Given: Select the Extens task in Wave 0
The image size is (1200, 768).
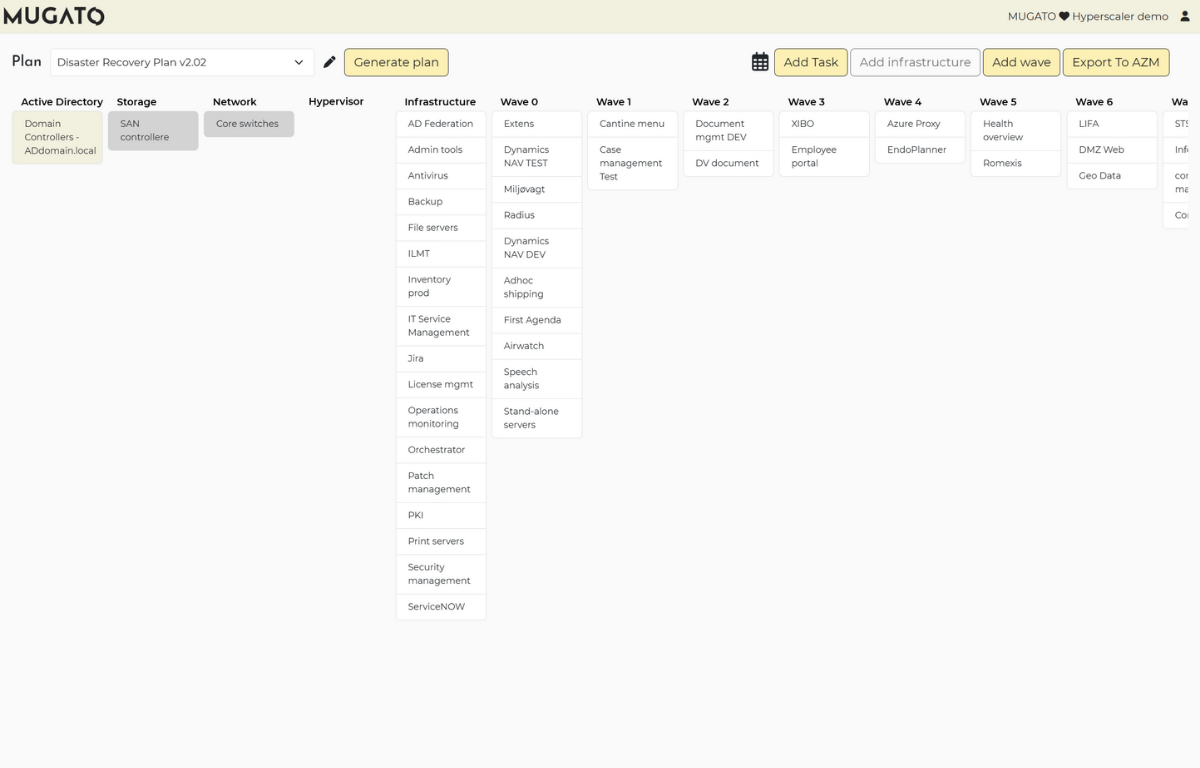Looking at the screenshot, I should click(536, 123).
